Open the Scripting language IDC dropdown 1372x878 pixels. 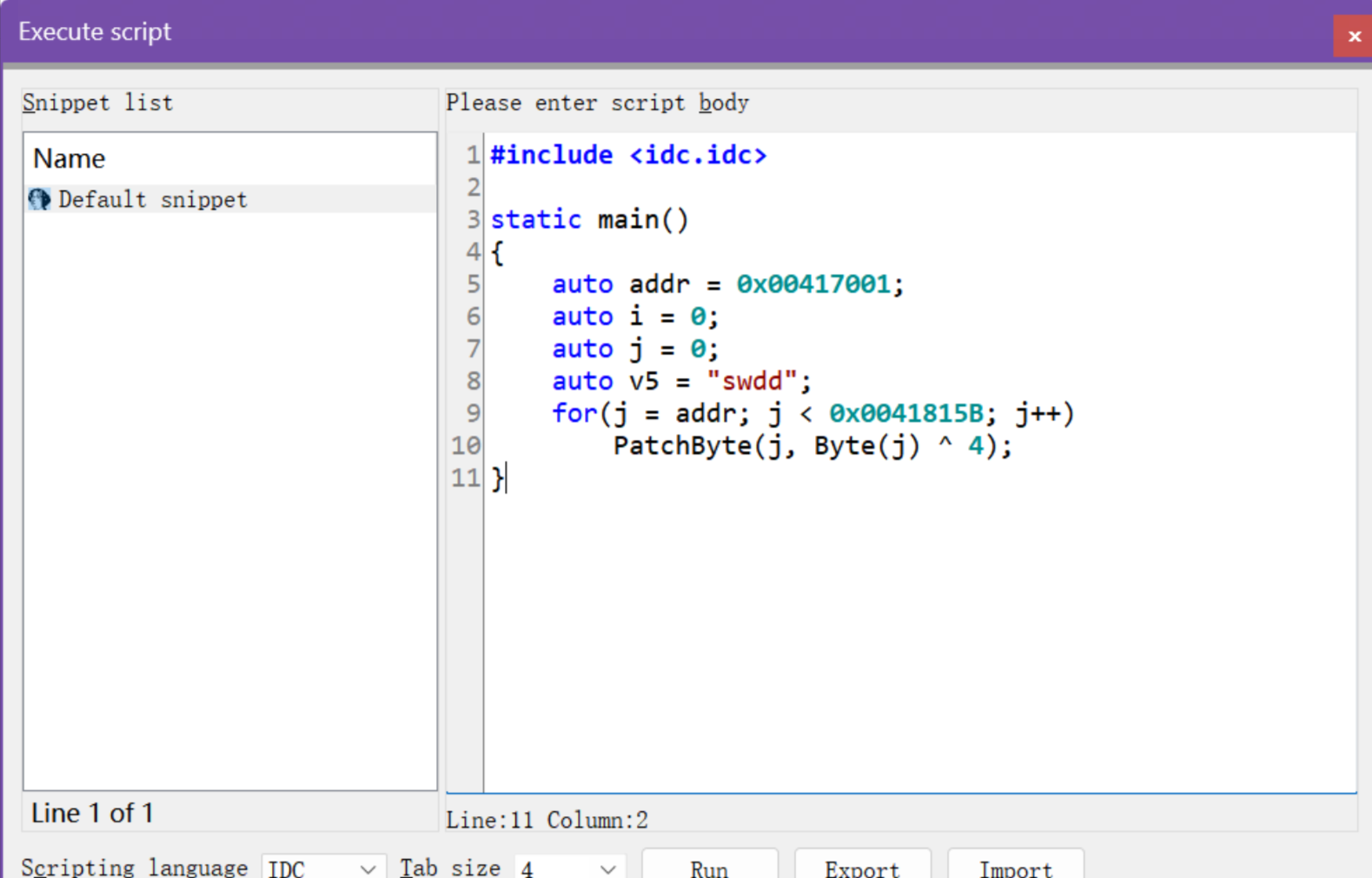point(323,868)
